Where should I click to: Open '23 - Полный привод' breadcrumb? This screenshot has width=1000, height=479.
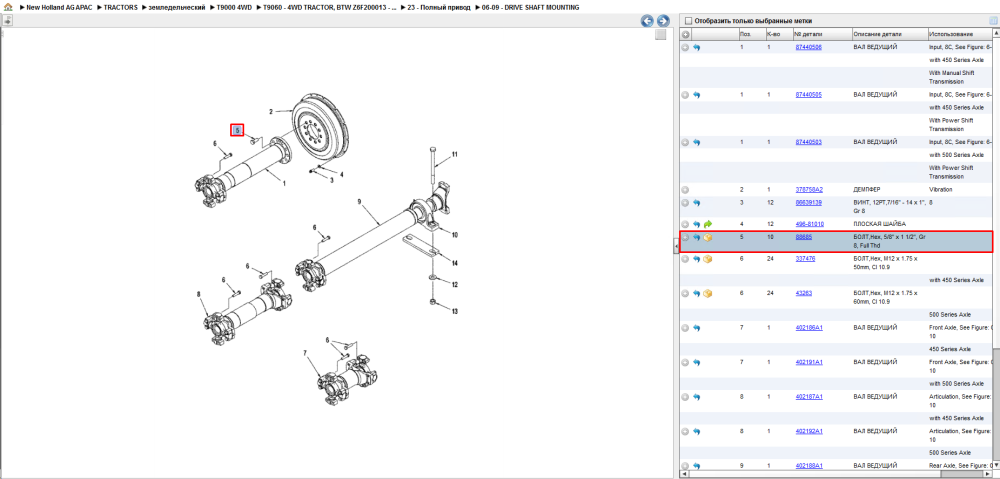tap(439, 8)
